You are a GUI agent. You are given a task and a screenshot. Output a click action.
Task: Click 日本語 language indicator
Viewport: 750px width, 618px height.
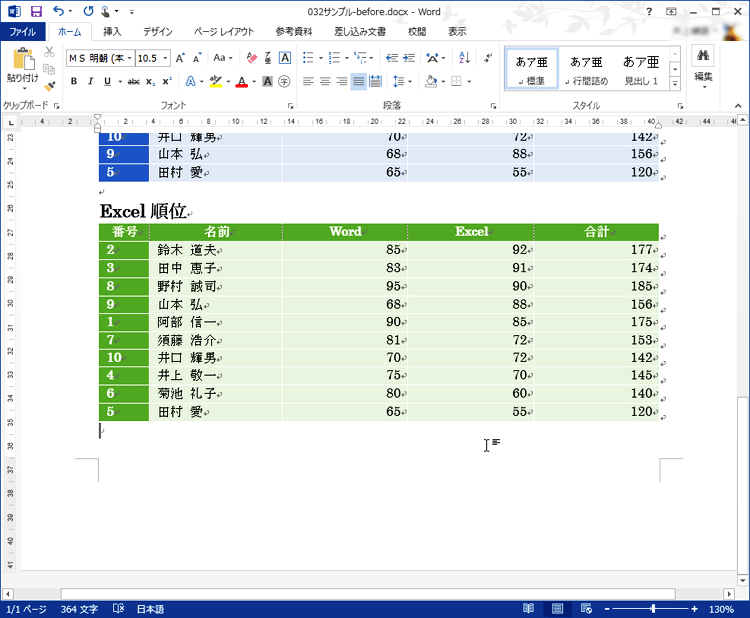pos(150,609)
